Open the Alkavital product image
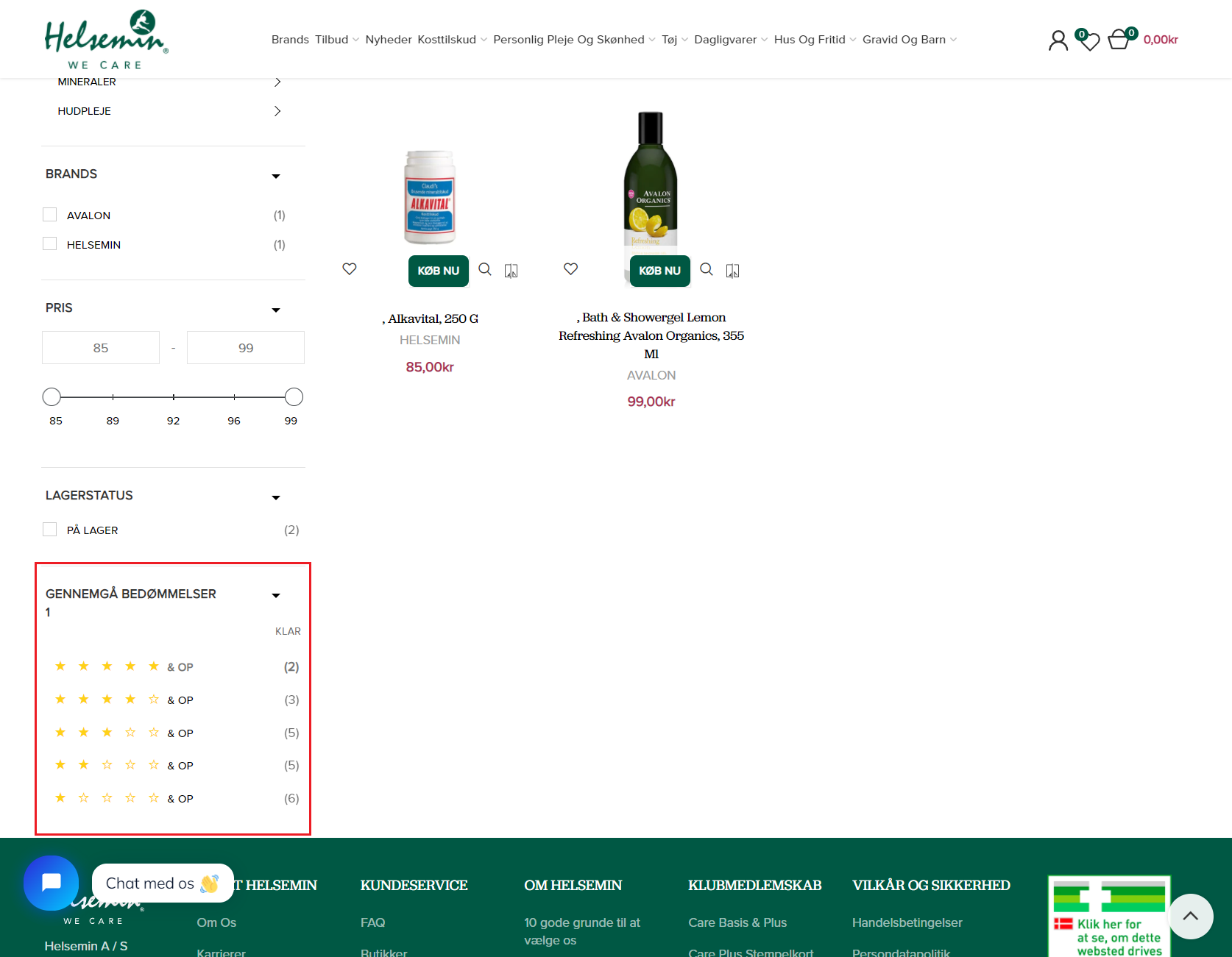 (430, 196)
